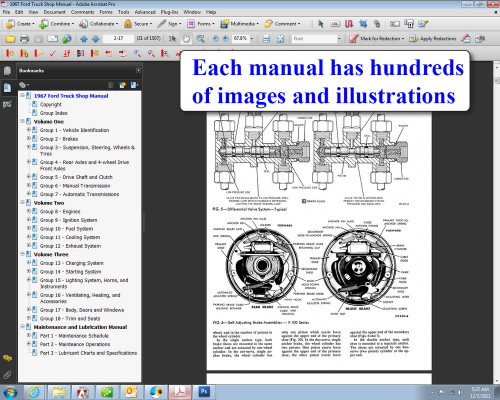Image resolution: width=500 pixels, height=400 pixels.
Task: Pick the Marquee Zoom tool
Action: 200,39
